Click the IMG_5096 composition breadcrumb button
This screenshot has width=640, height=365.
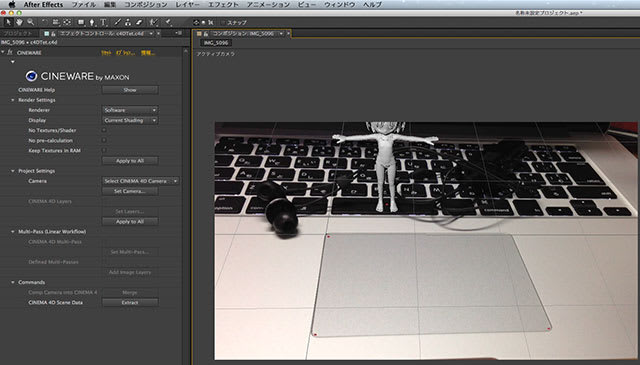pyautogui.click(x=216, y=43)
